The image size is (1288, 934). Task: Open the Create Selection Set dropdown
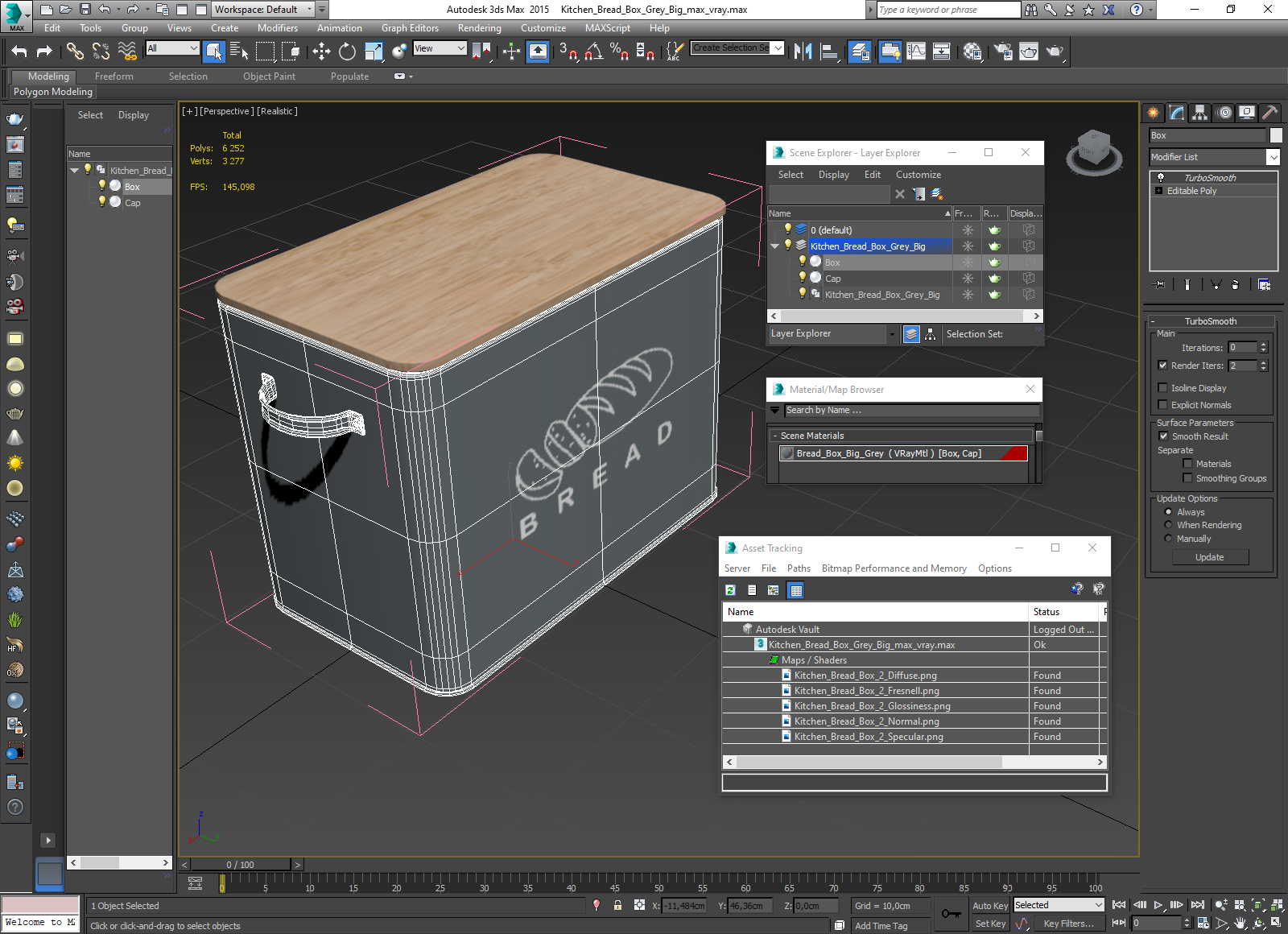pos(778,48)
